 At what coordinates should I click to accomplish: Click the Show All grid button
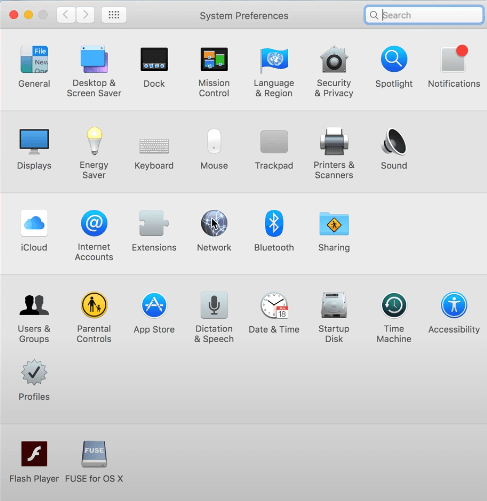click(x=114, y=15)
